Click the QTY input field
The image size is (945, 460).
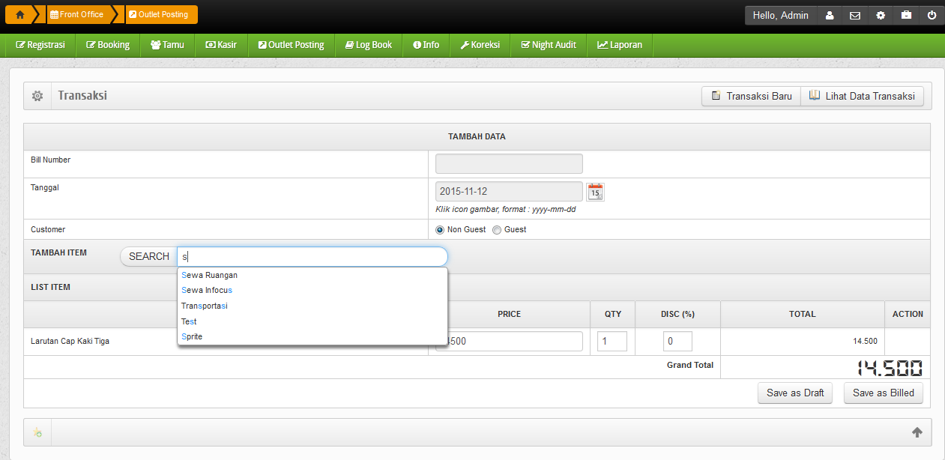pyautogui.click(x=612, y=341)
